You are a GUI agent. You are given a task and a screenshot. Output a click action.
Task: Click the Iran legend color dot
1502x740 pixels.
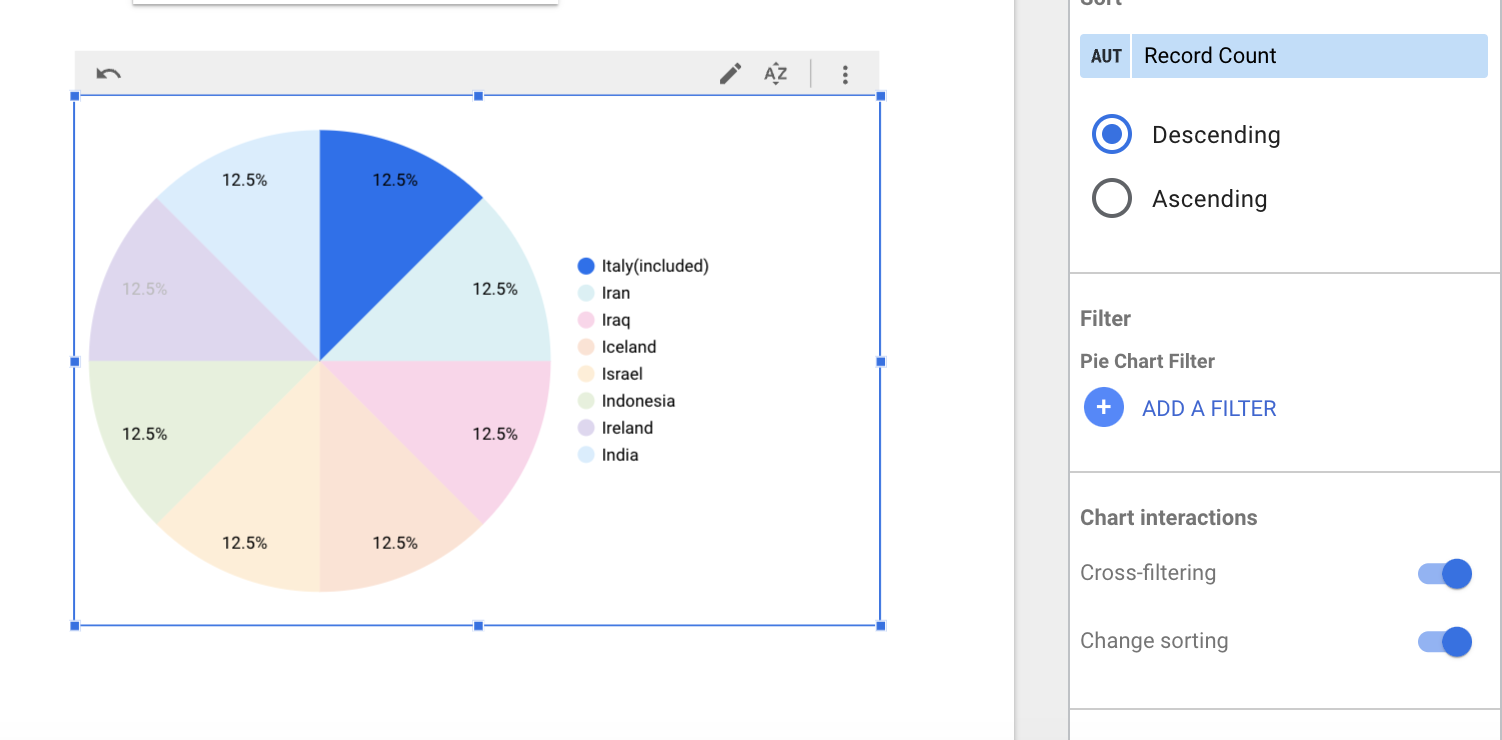[586, 293]
